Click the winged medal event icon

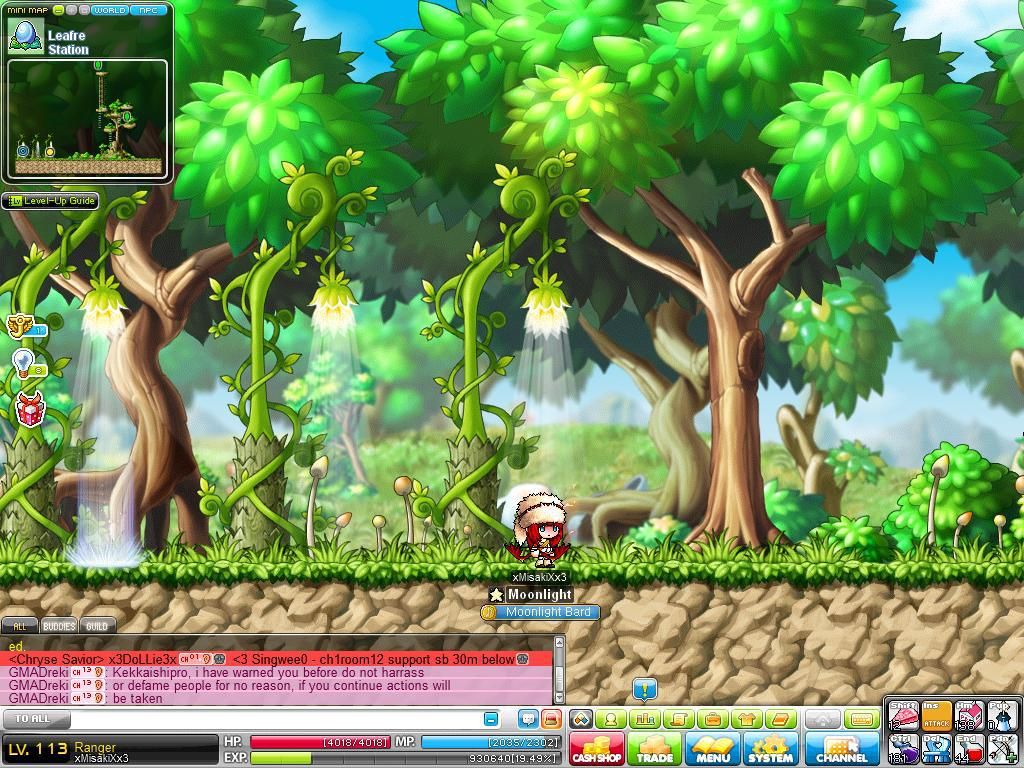click(x=21, y=326)
